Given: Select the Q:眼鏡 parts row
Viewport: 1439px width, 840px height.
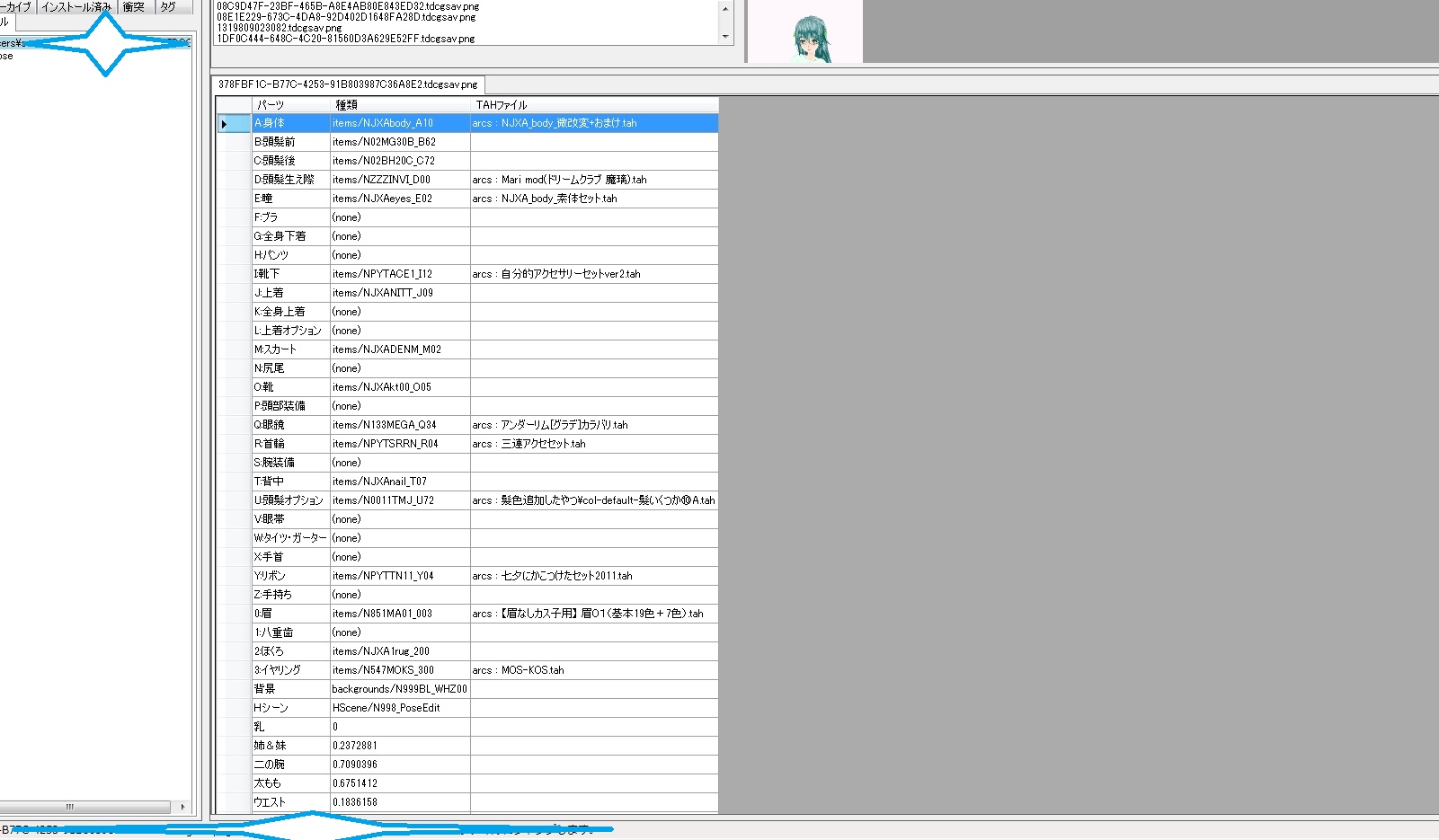Looking at the screenshot, I should pyautogui.click(x=289, y=425).
